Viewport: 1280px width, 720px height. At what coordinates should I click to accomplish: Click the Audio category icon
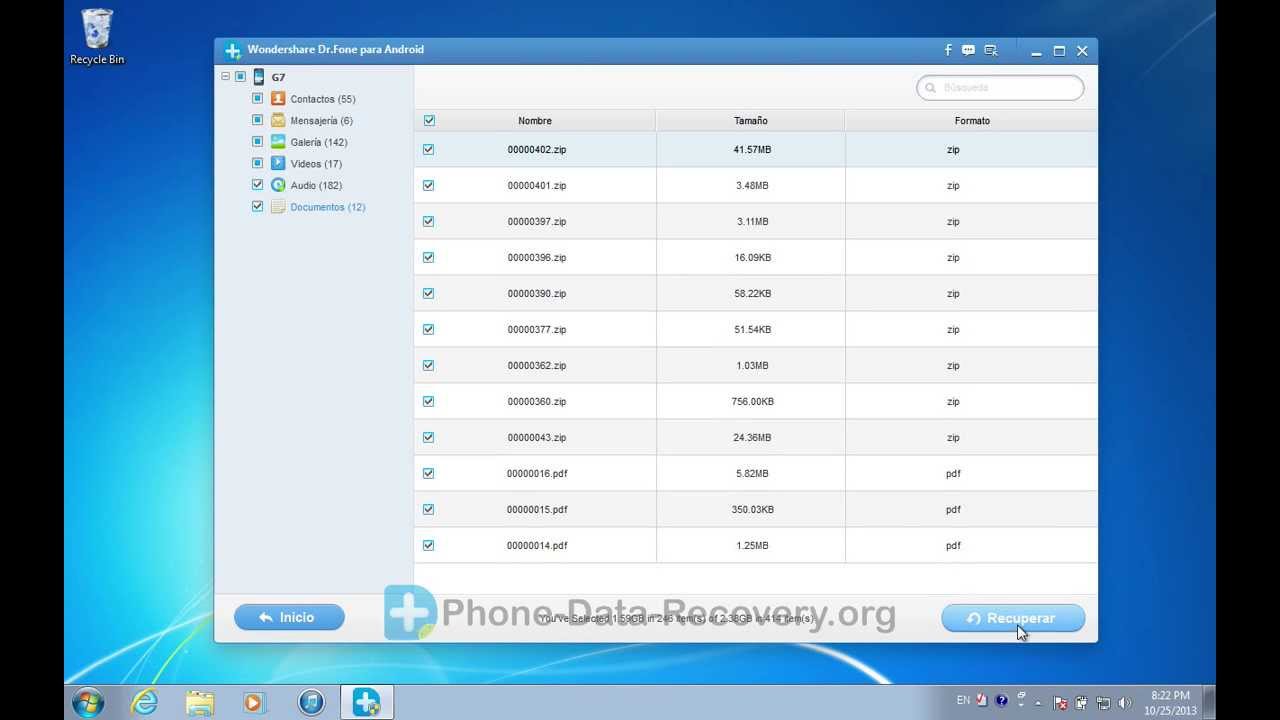tap(278, 185)
